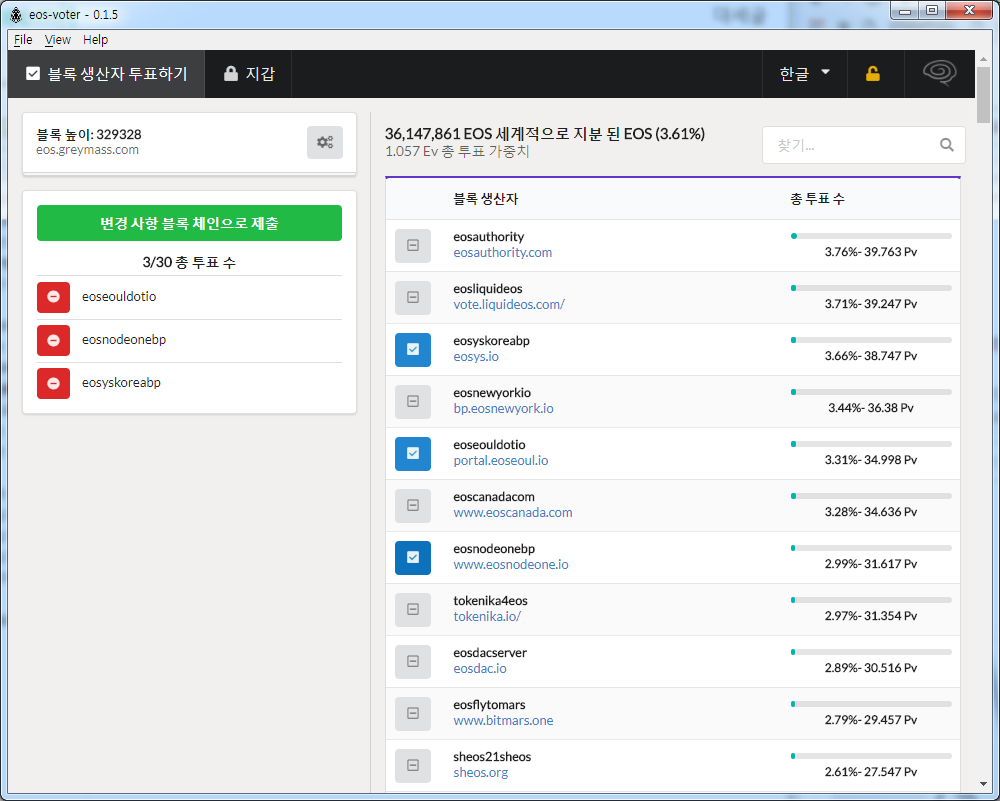
Task: Open the File menu
Action: [x=23, y=40]
